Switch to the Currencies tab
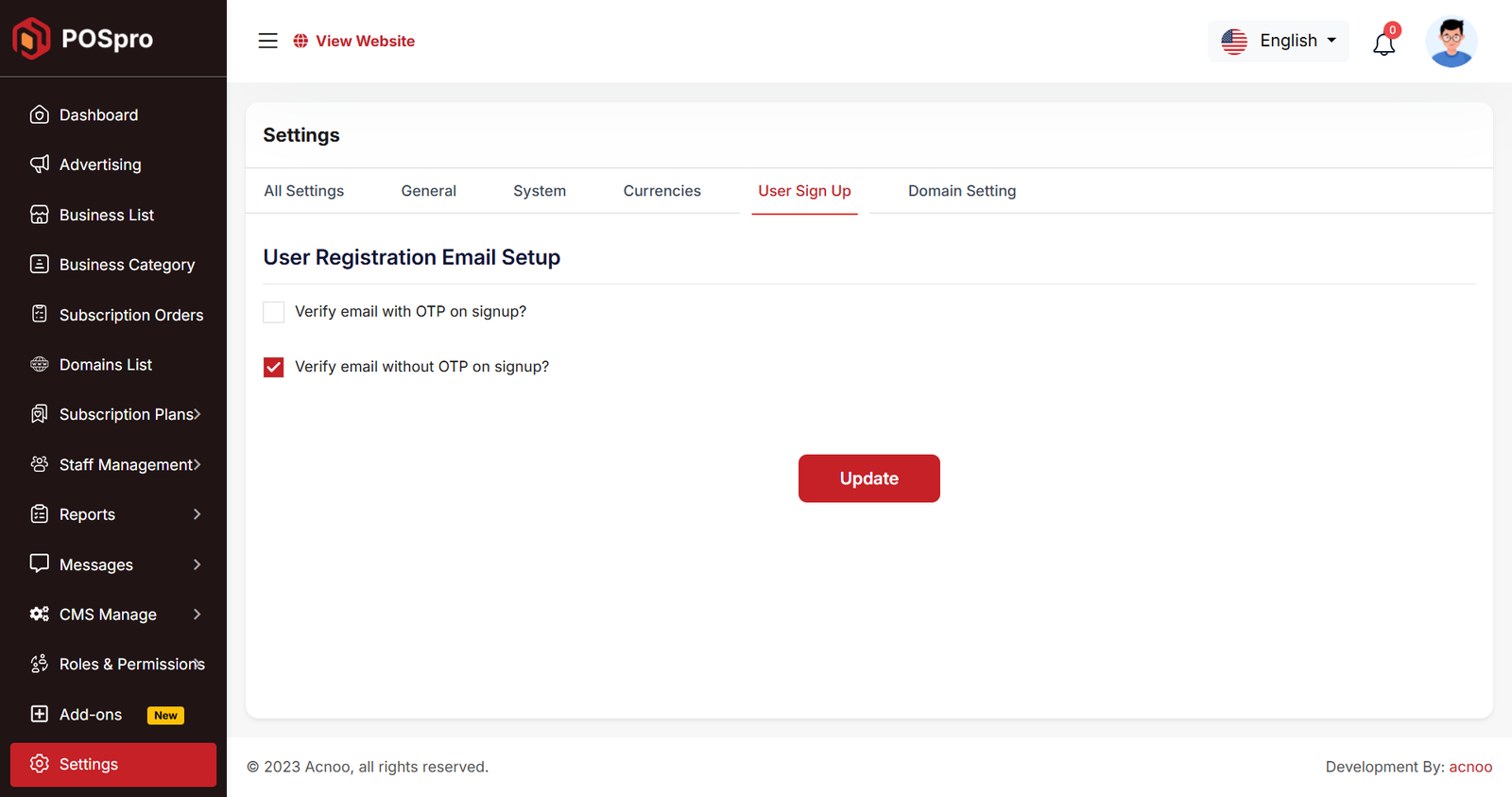 pyautogui.click(x=661, y=191)
